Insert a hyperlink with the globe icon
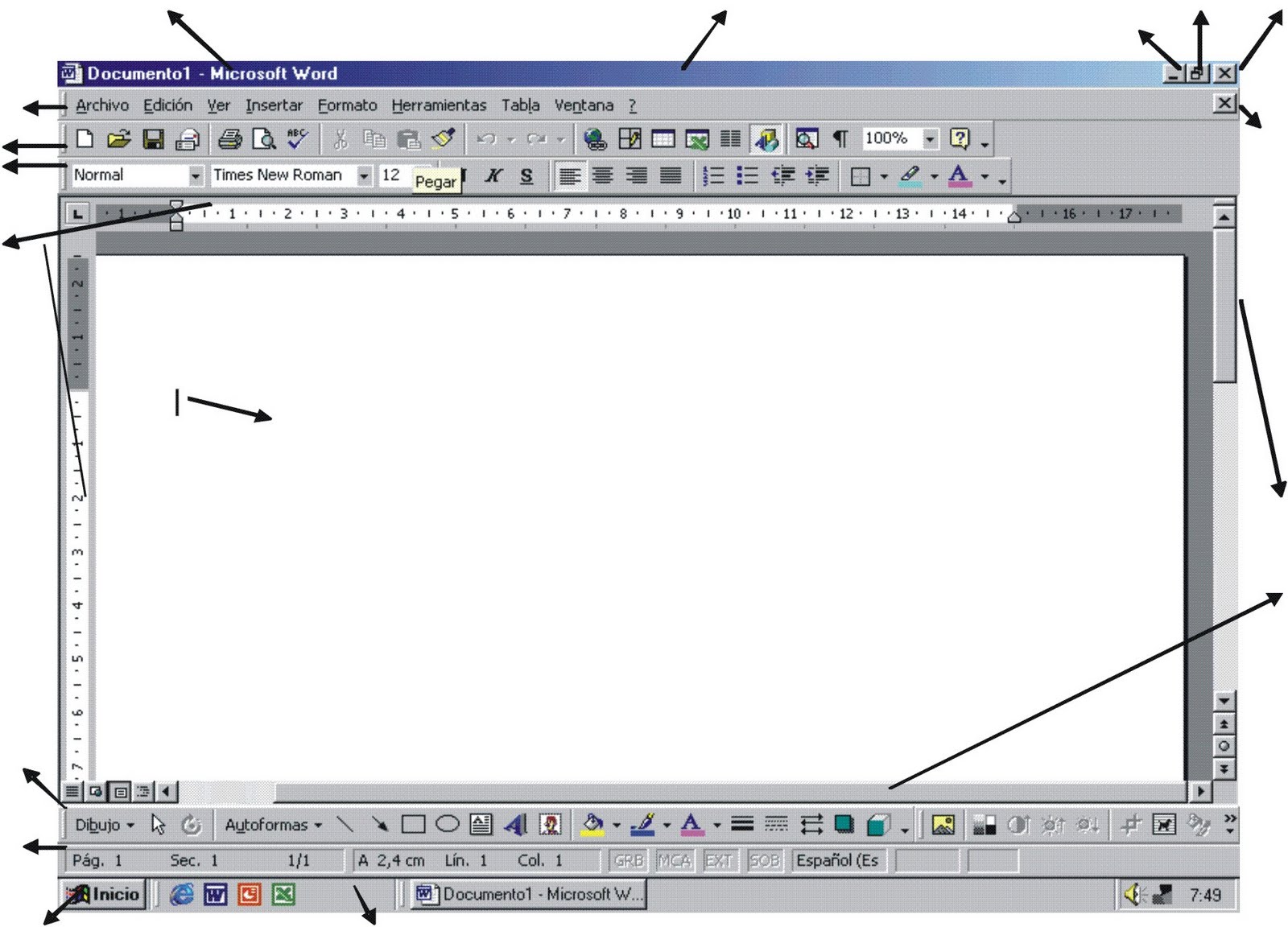Image resolution: width=1288 pixels, height=927 pixels. coord(595,139)
